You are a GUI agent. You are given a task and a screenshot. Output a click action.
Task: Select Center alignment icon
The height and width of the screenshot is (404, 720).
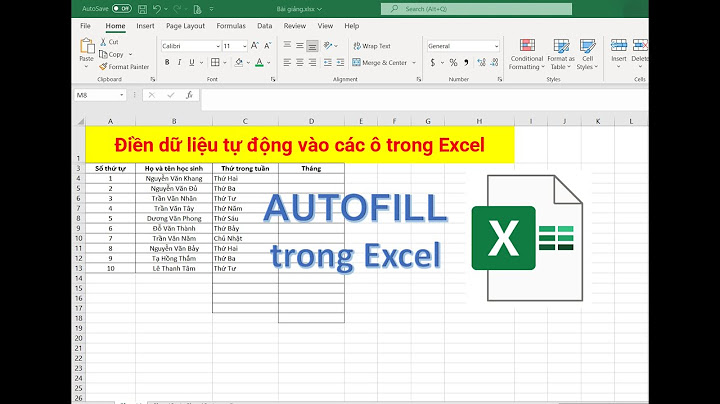pyautogui.click(x=299, y=62)
